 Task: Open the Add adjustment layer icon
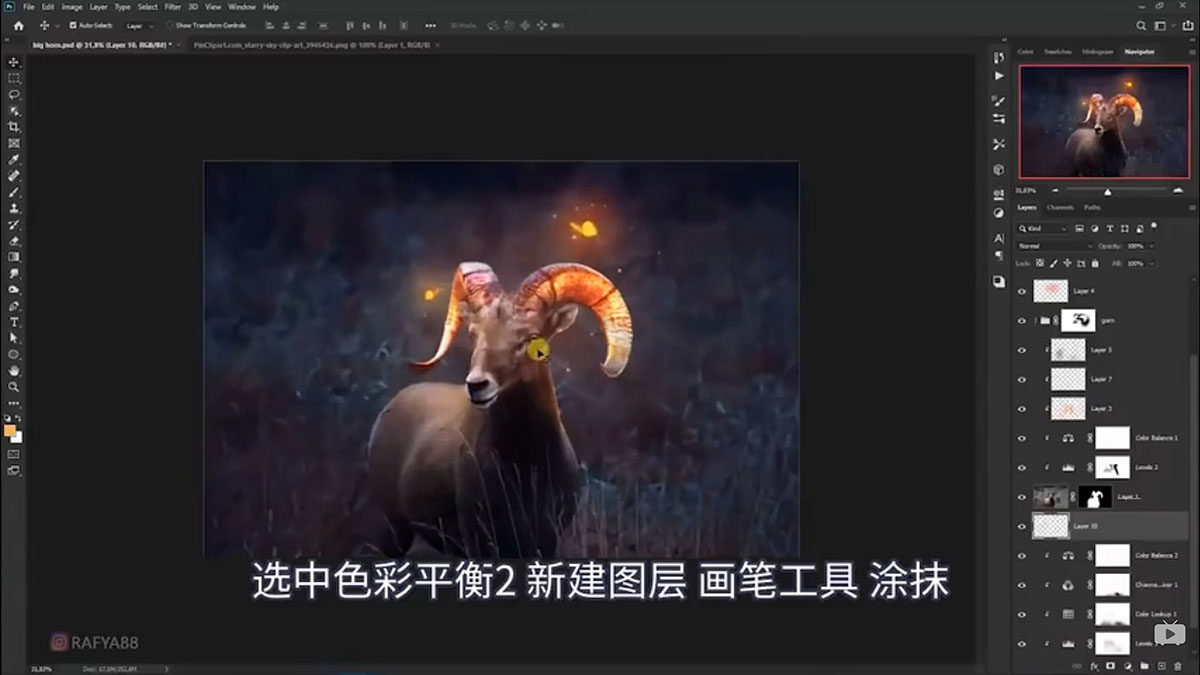click(1128, 666)
